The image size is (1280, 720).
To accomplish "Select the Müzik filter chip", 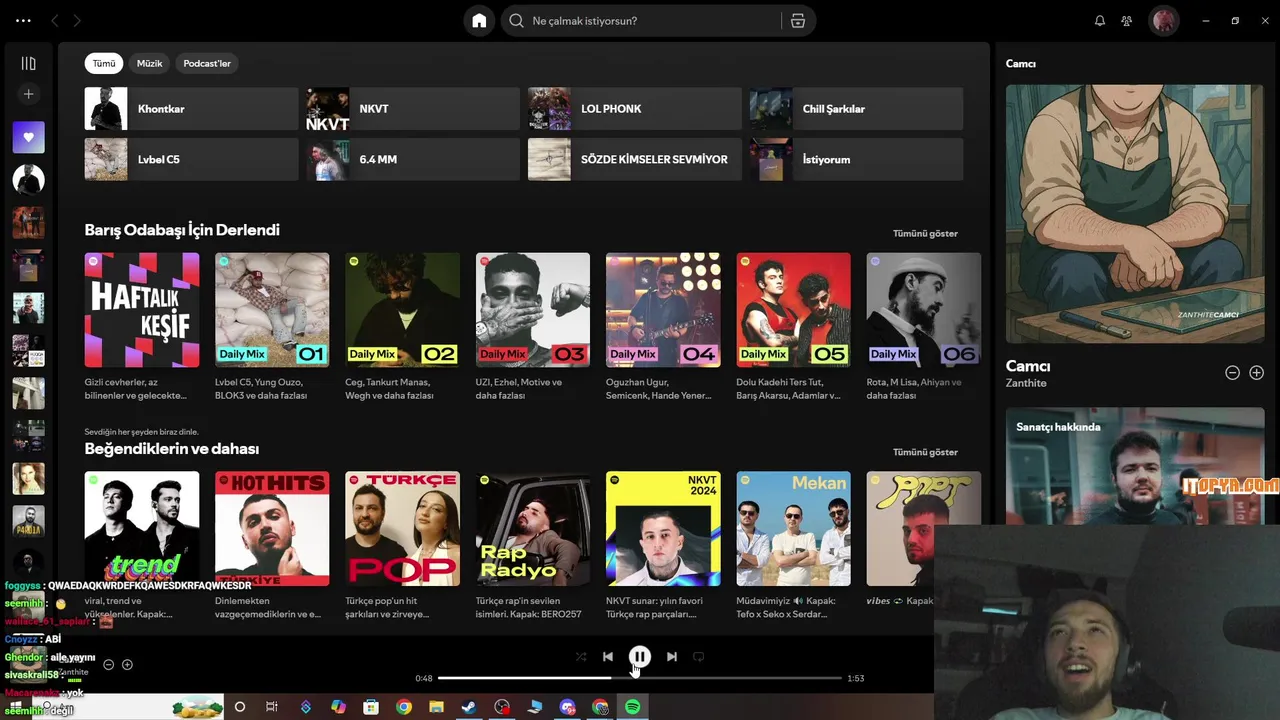I will [x=149, y=63].
